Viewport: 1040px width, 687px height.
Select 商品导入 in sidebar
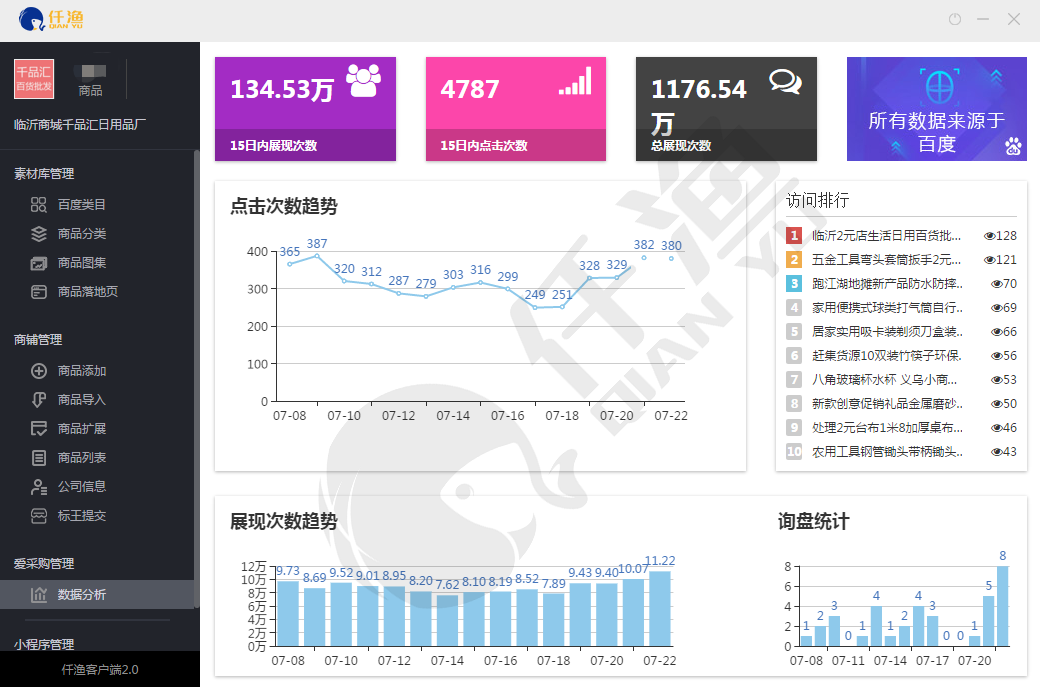pyautogui.click(x=82, y=399)
